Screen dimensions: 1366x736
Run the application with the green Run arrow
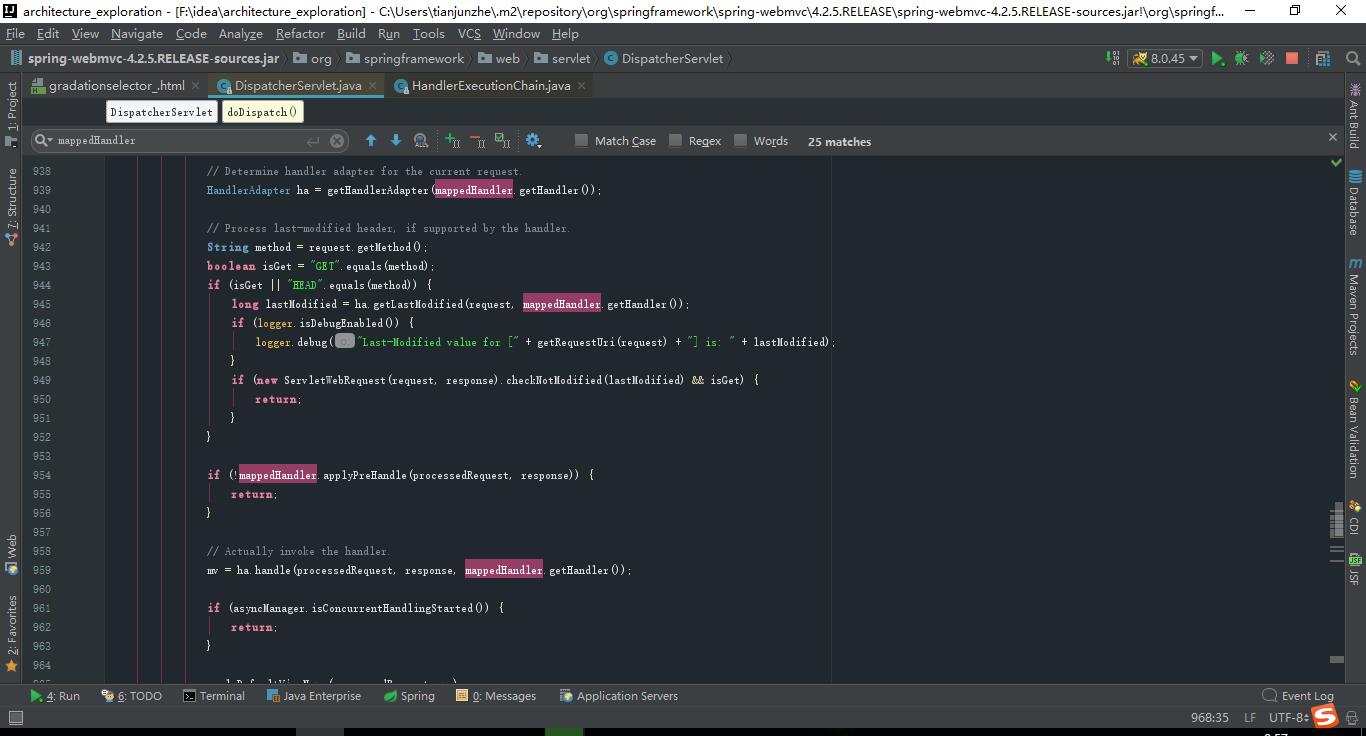click(x=1218, y=59)
